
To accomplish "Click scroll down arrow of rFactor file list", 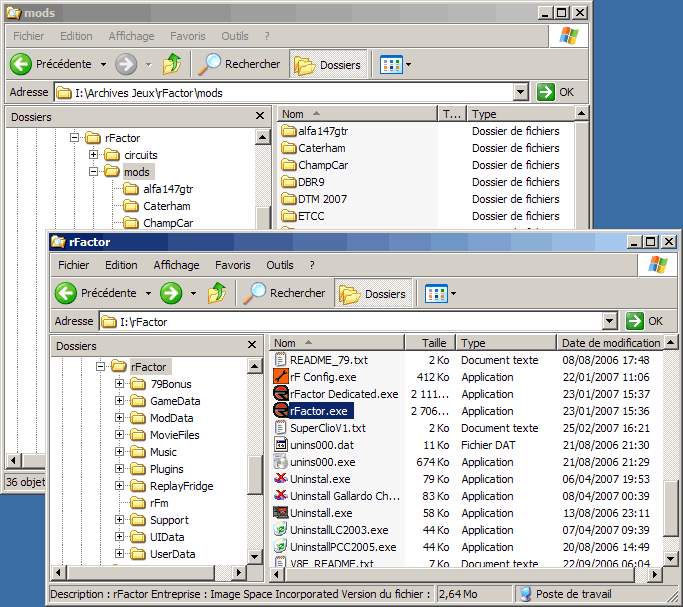I will [x=670, y=558].
